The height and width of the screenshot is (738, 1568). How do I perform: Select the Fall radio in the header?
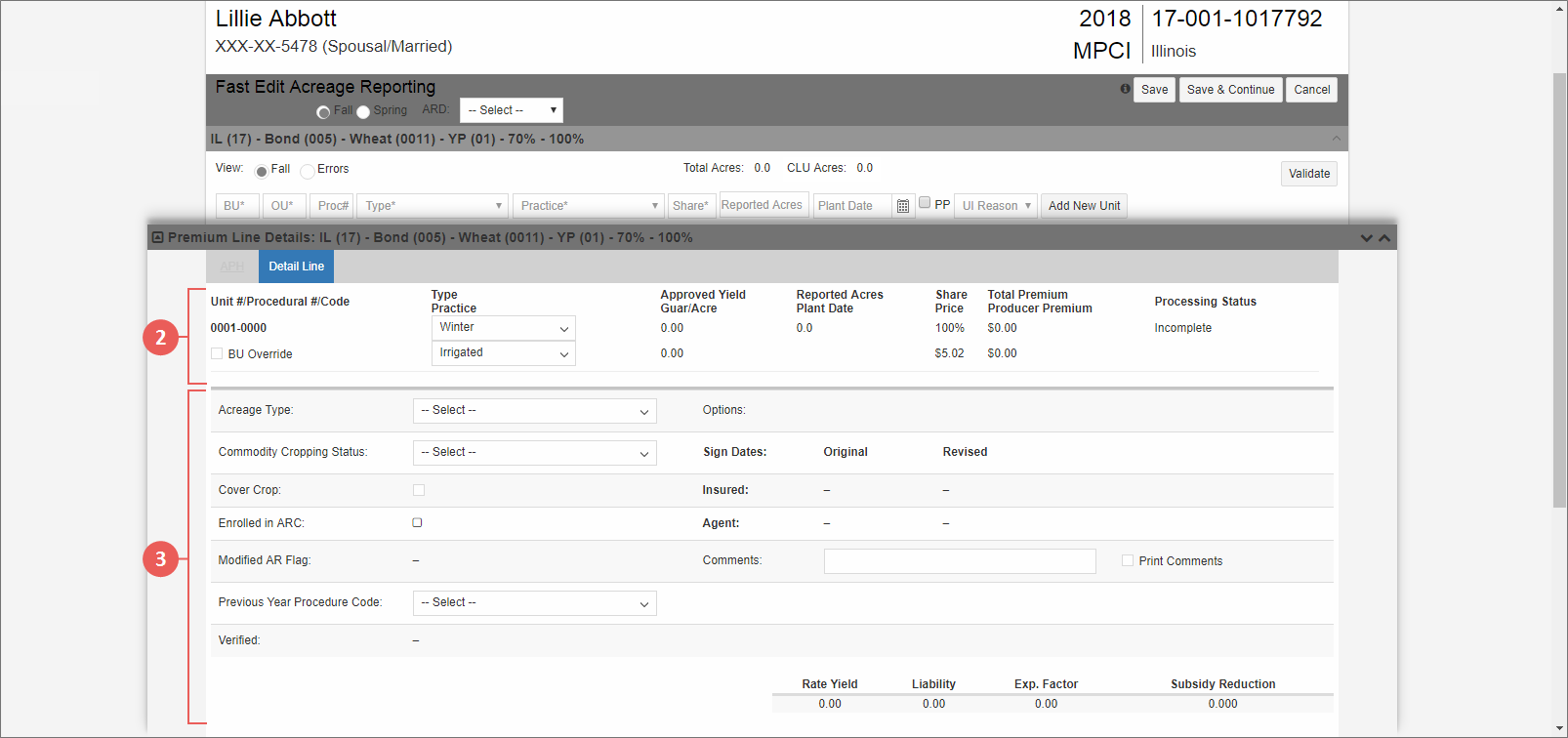click(323, 111)
